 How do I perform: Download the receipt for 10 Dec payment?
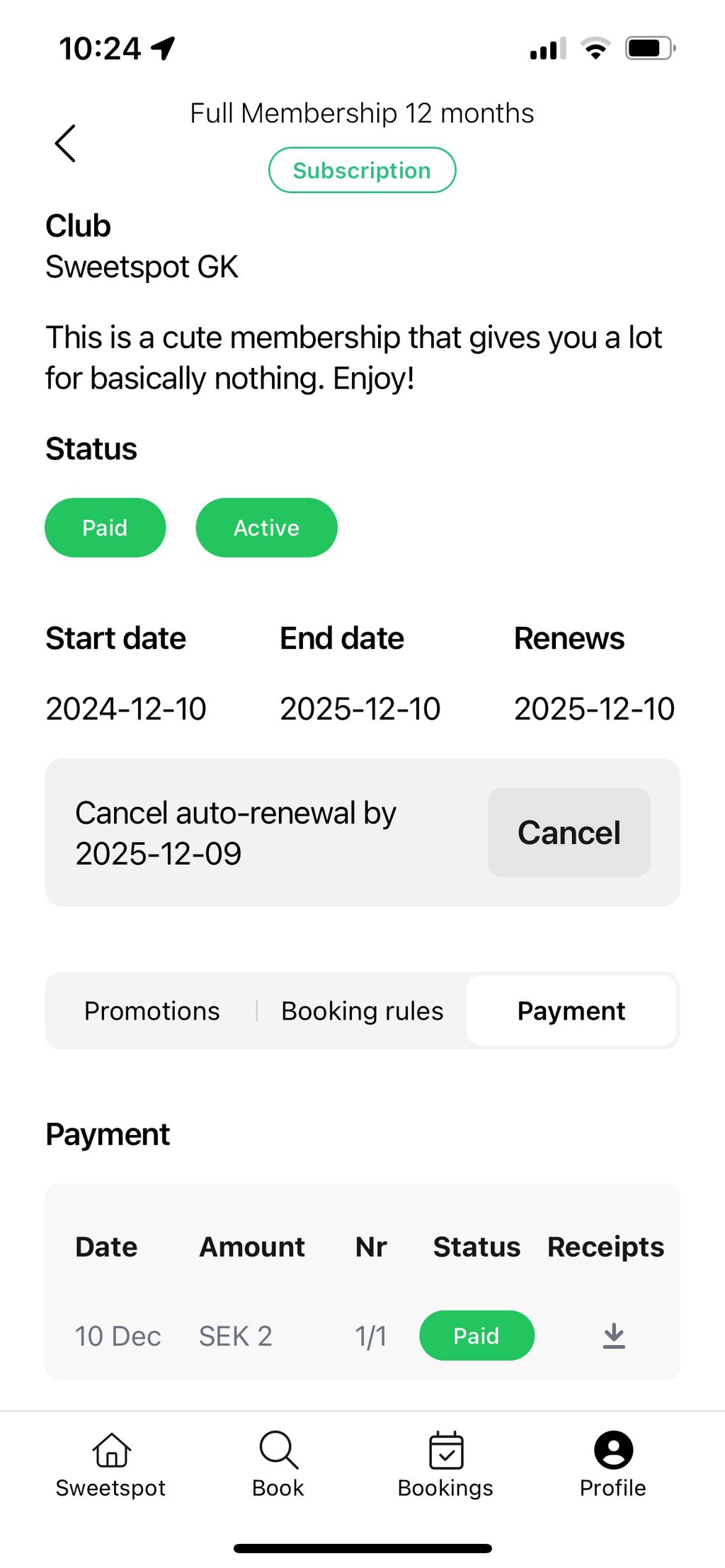pyautogui.click(x=614, y=1336)
